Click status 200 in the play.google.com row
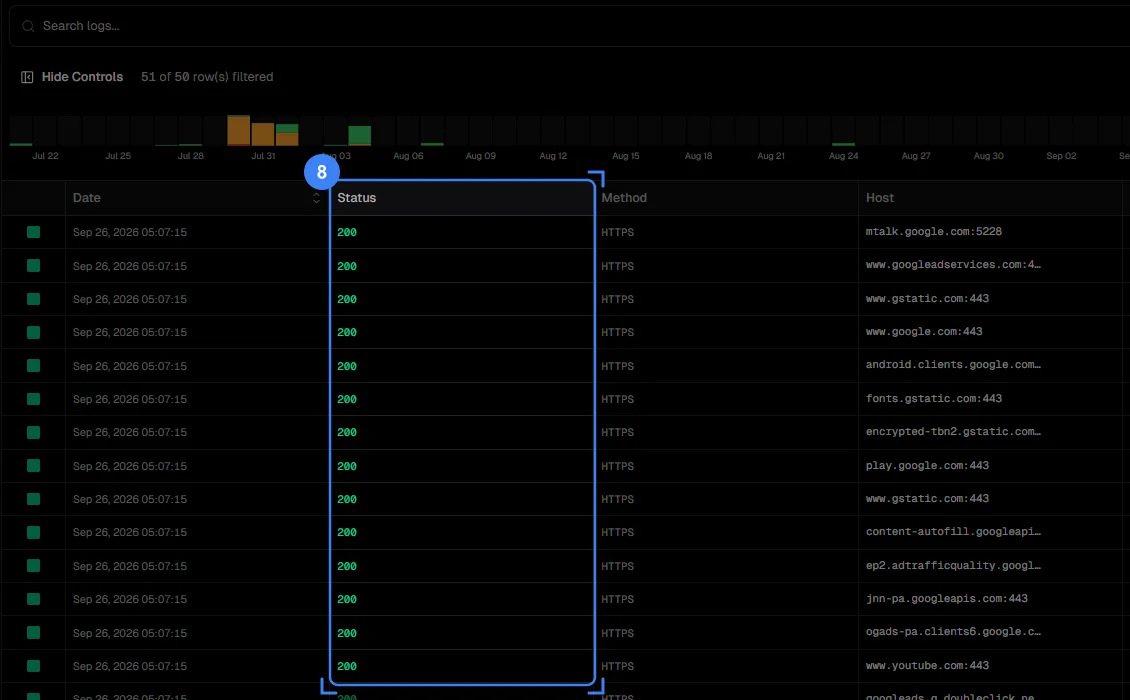 (x=347, y=466)
